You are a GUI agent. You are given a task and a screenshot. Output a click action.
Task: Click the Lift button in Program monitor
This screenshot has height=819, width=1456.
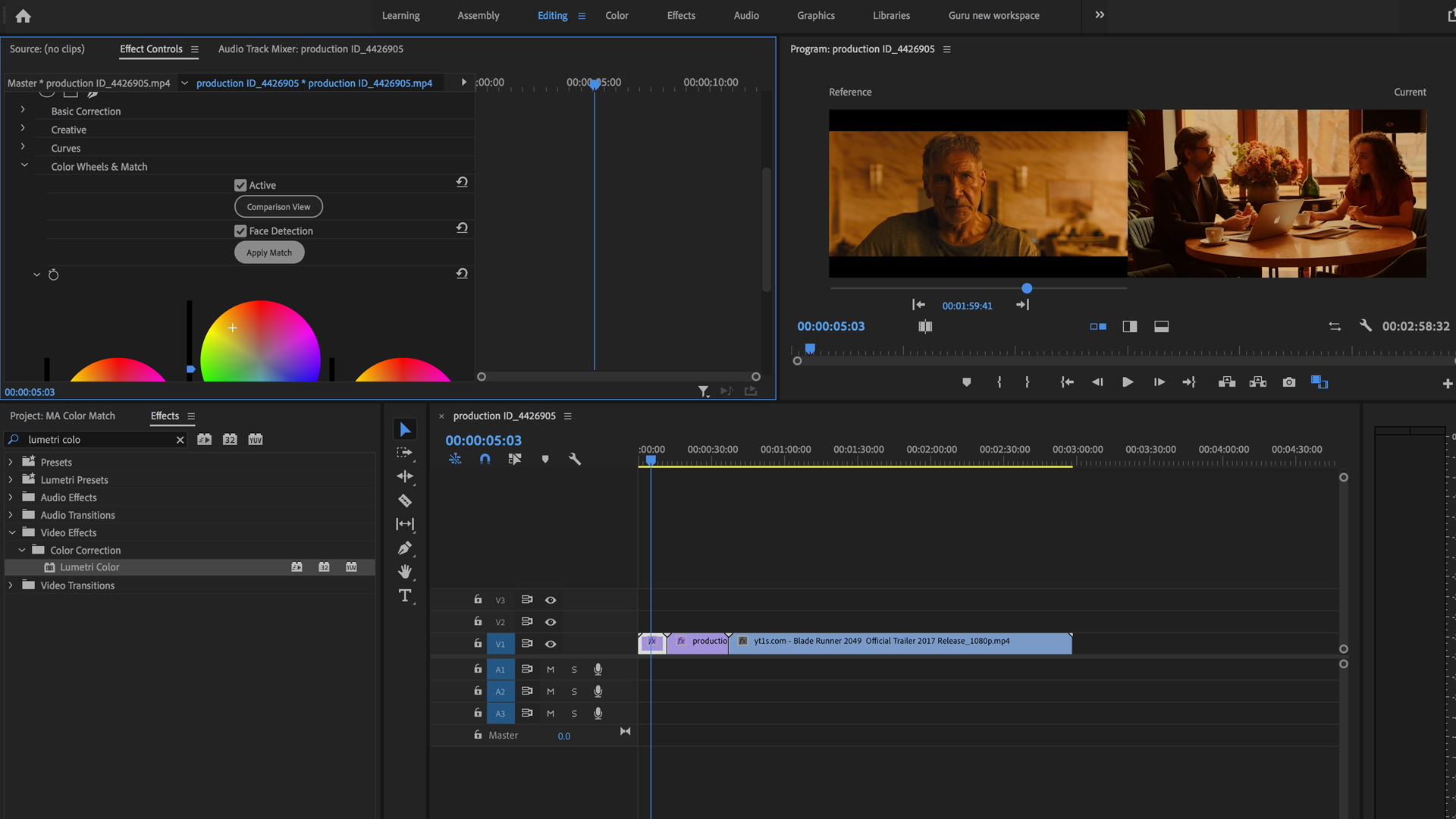pyautogui.click(x=1227, y=382)
